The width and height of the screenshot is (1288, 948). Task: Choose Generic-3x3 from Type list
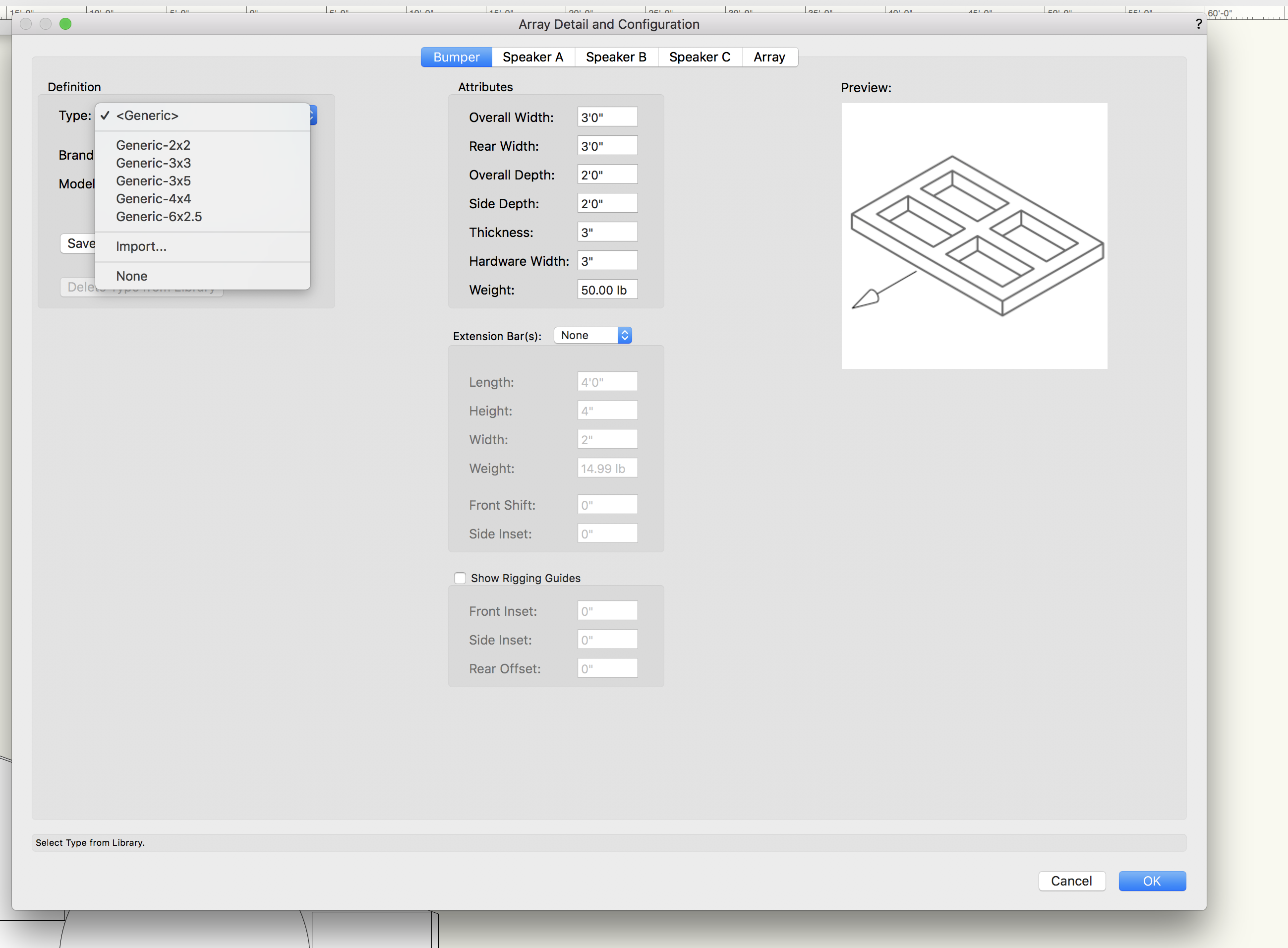click(x=153, y=163)
